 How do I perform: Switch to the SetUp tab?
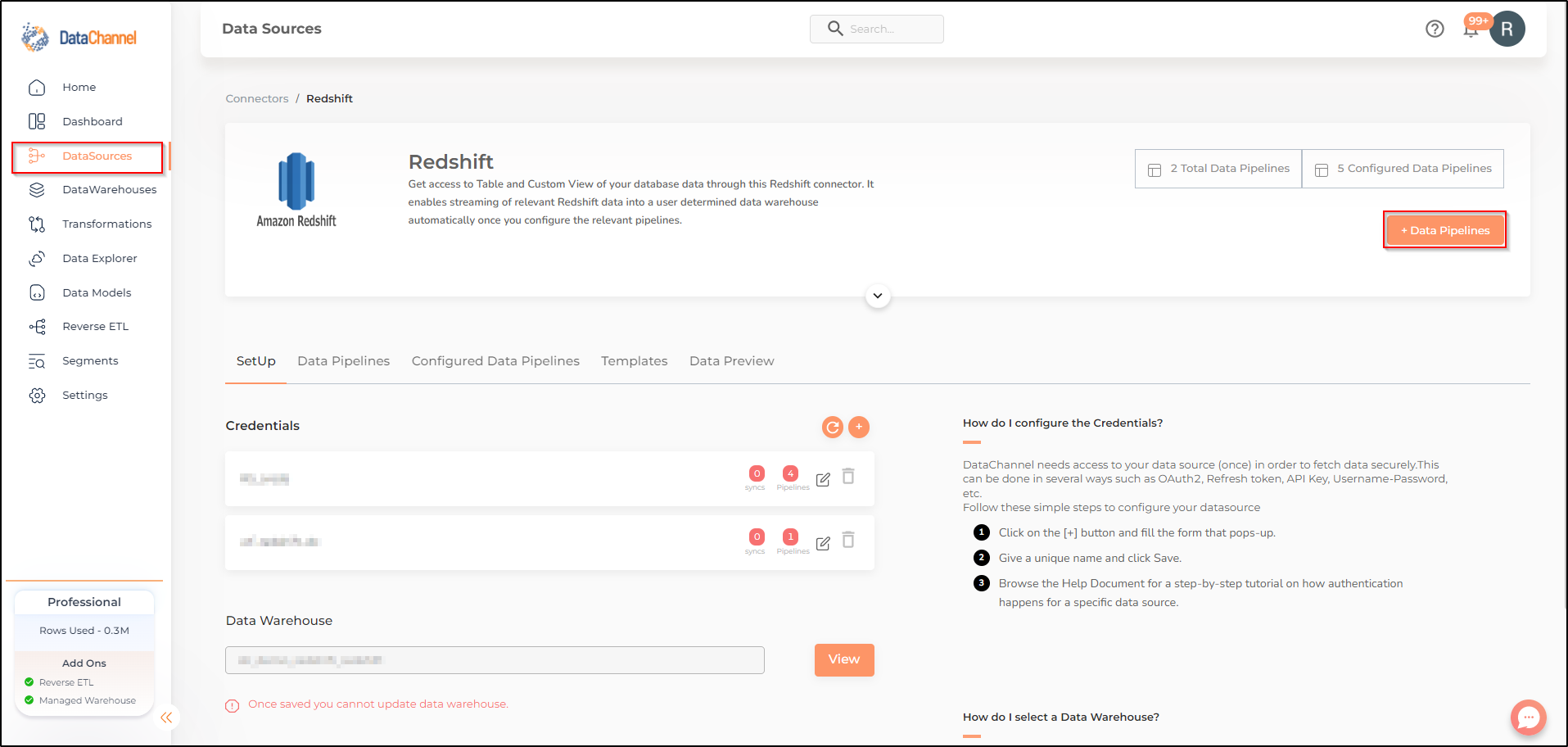click(x=255, y=361)
